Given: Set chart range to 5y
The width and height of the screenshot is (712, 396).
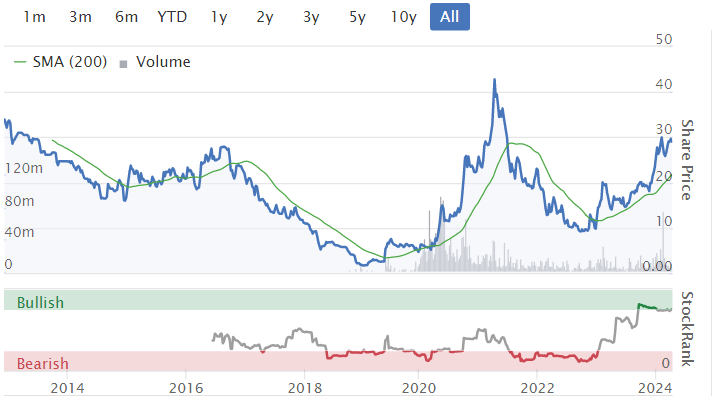Looking at the screenshot, I should (x=357, y=17).
